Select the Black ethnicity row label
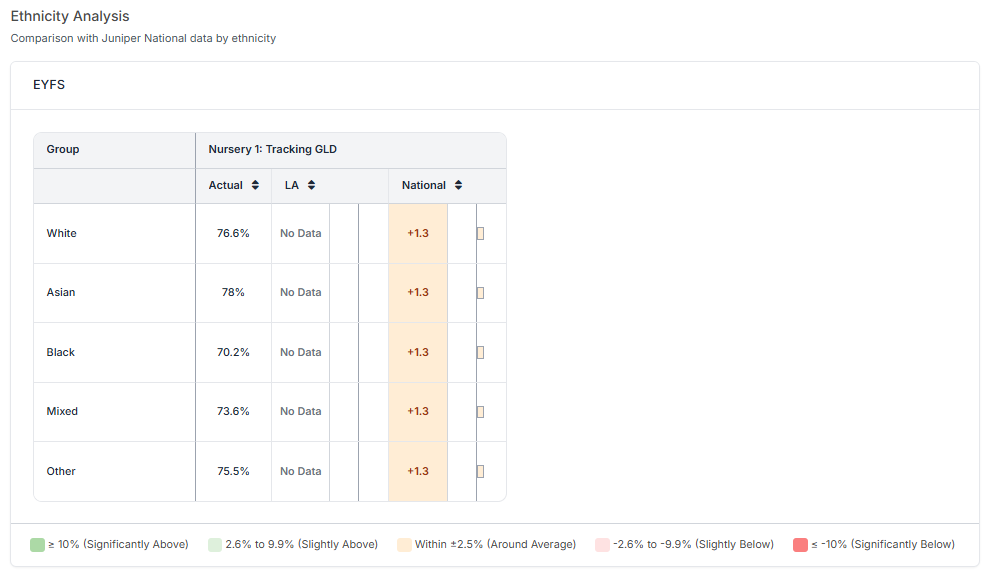This screenshot has height=575, width=989. tap(61, 352)
